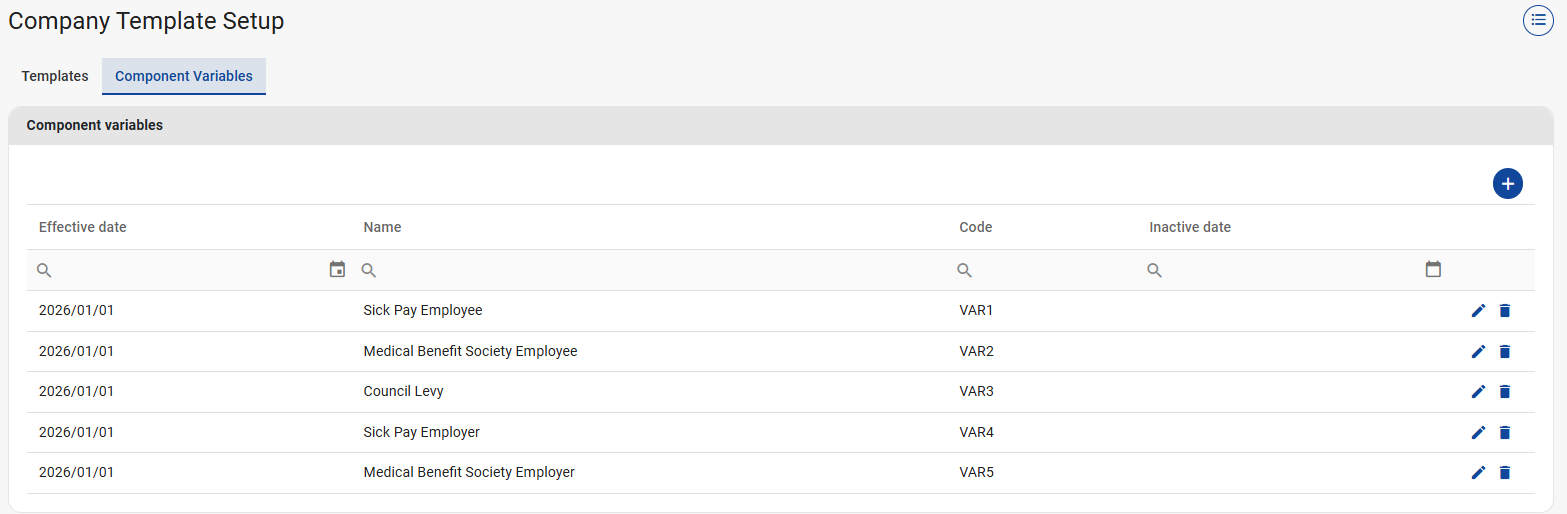Click the add component variable plus button
This screenshot has width=1567, height=514.
[x=1507, y=184]
